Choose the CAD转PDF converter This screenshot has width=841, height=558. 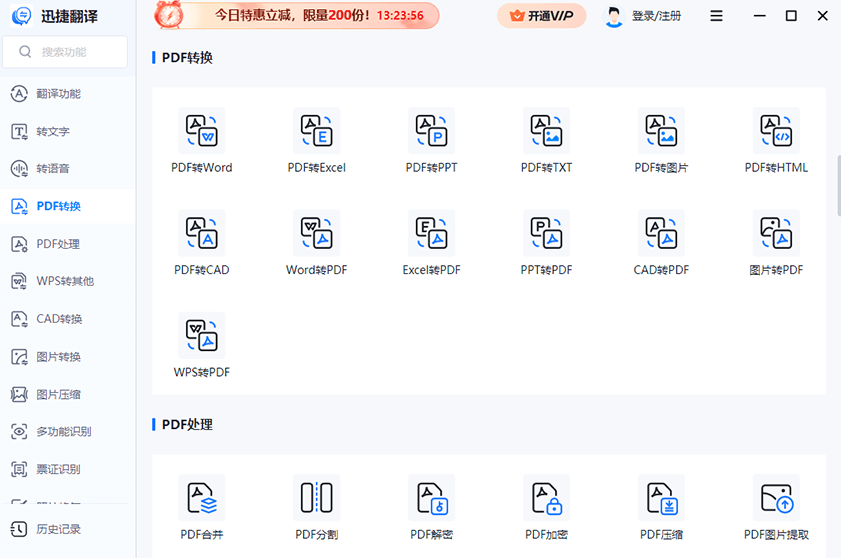(x=661, y=243)
